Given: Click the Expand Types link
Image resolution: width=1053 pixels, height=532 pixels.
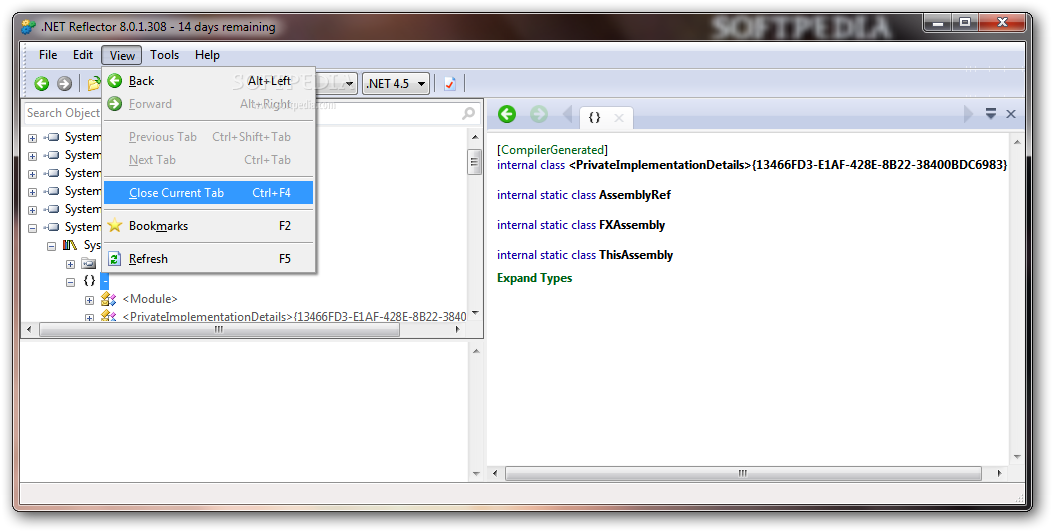Looking at the screenshot, I should [535, 278].
